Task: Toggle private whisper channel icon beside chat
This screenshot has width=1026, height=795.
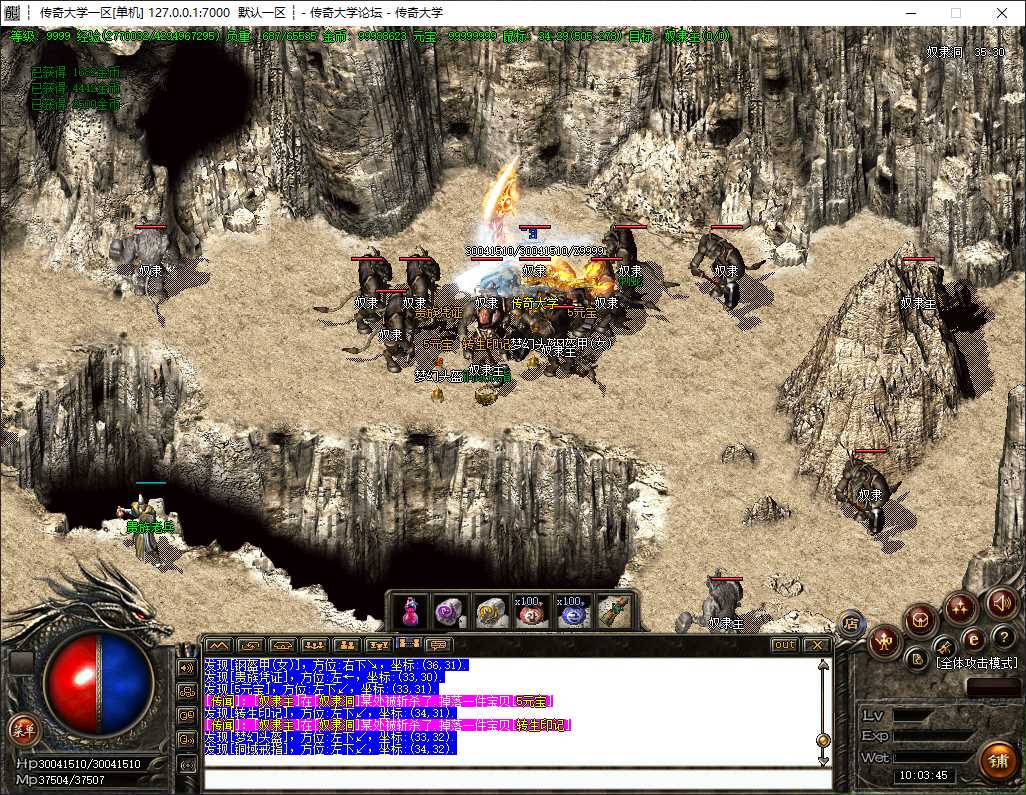Action: (187, 716)
